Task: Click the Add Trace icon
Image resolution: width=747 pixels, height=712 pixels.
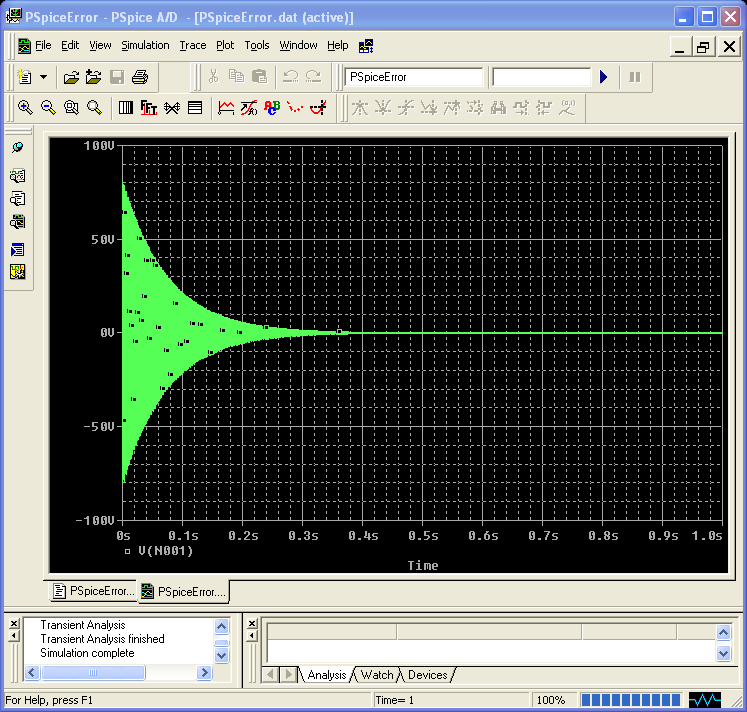Action: point(227,108)
